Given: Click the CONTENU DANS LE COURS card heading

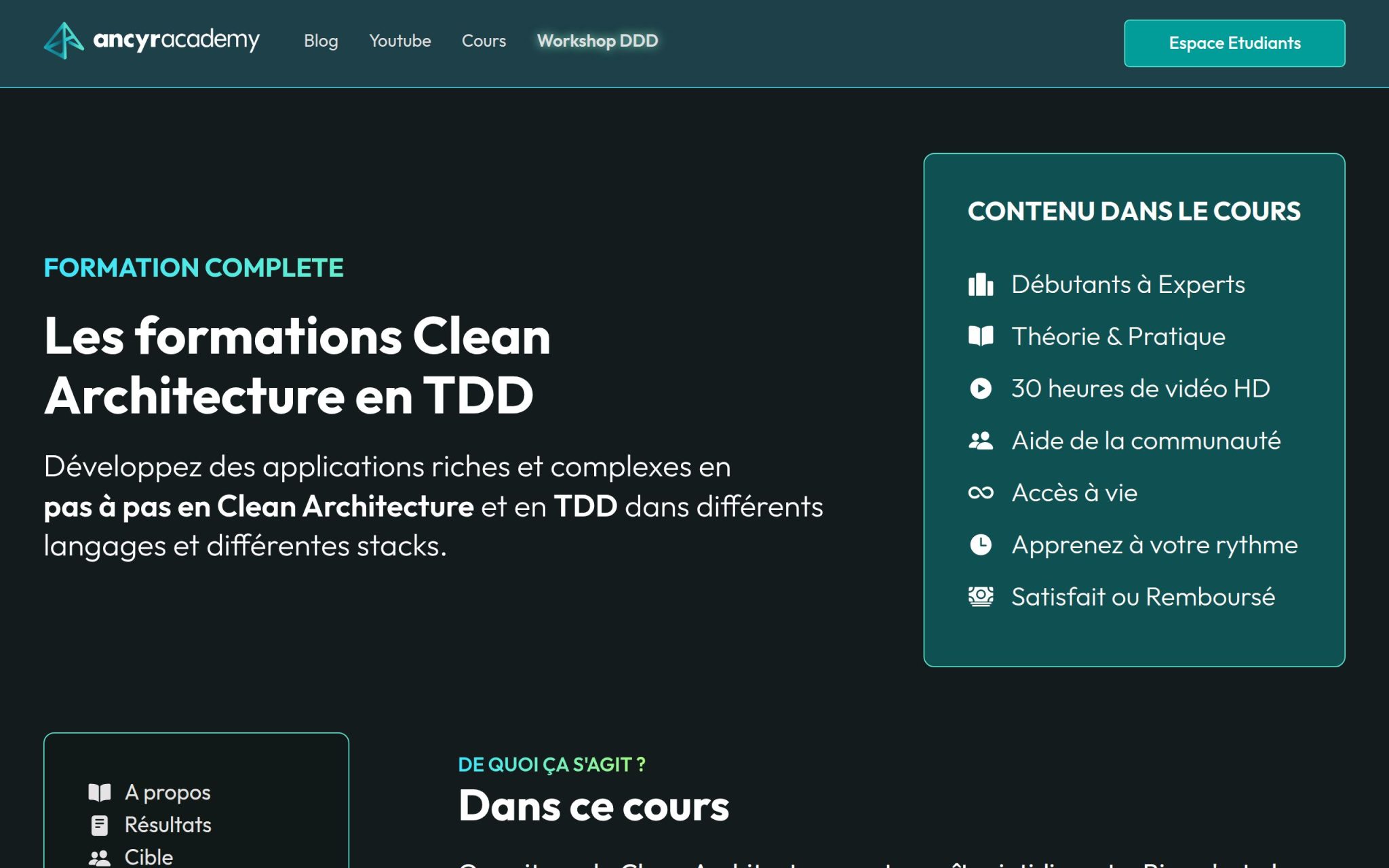Looking at the screenshot, I should pyautogui.click(x=1133, y=211).
